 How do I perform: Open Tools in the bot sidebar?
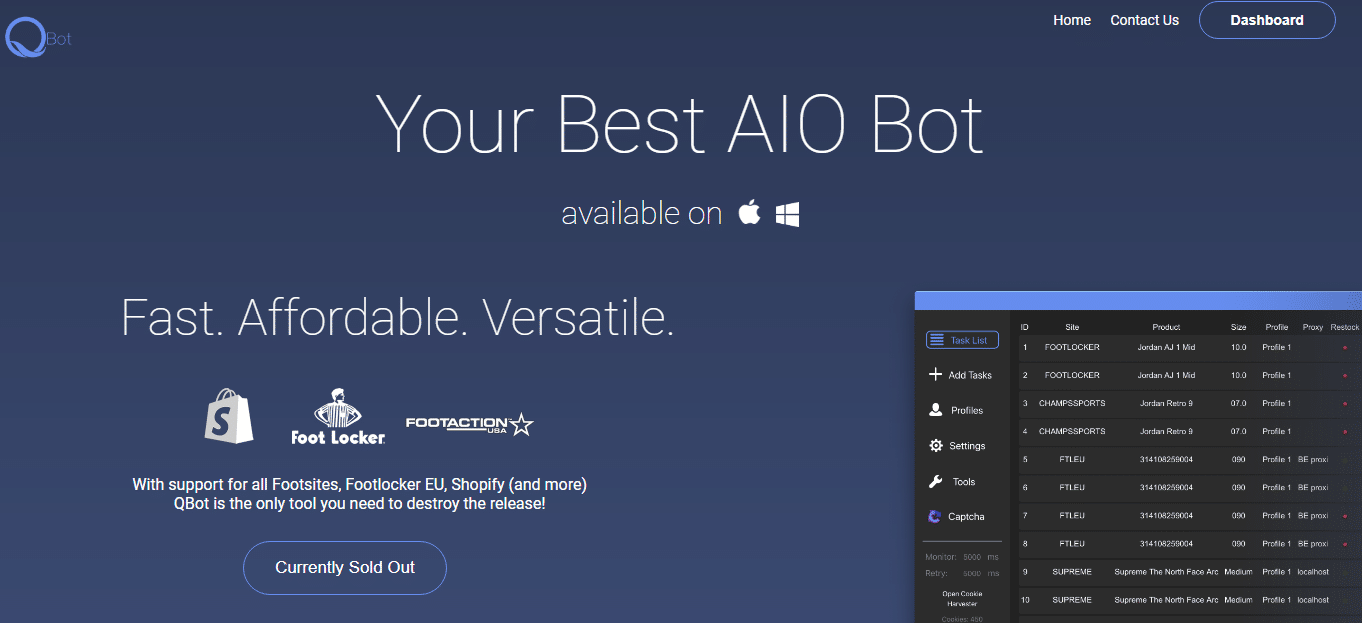coord(952,481)
